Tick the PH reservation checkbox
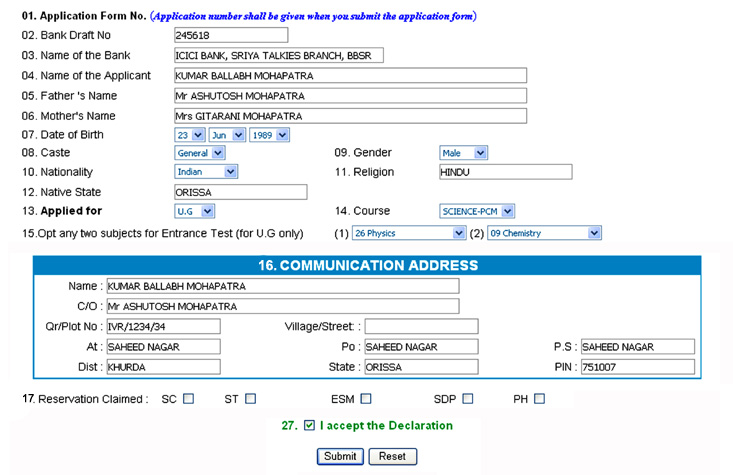 [x=539, y=399]
